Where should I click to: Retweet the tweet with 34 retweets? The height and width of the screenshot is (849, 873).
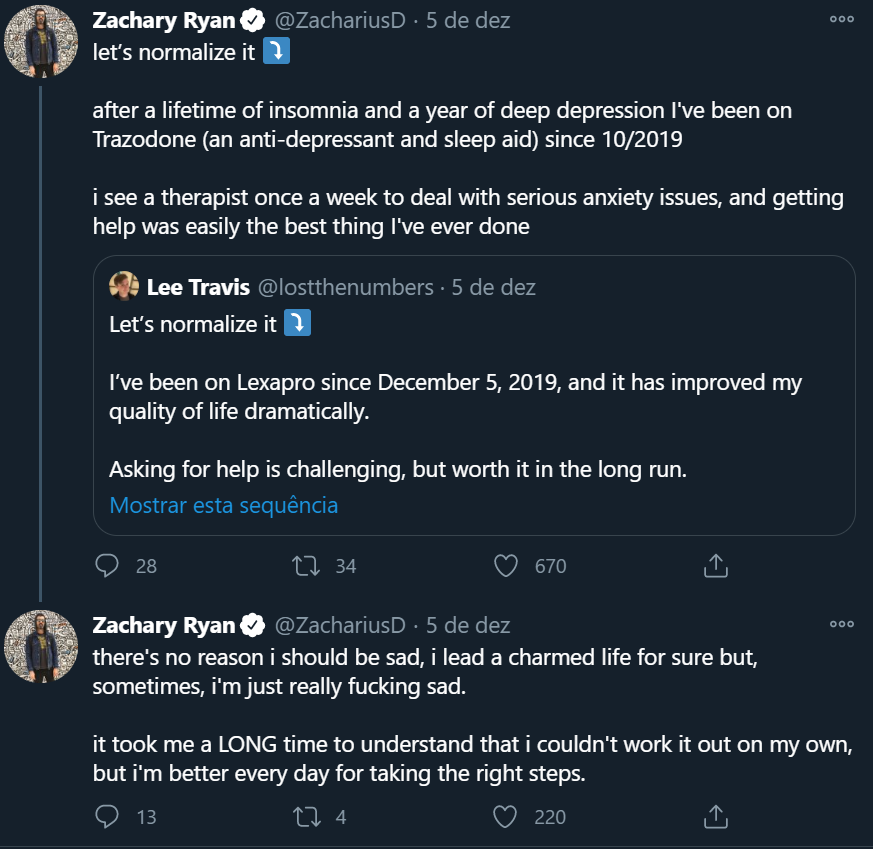(306, 566)
